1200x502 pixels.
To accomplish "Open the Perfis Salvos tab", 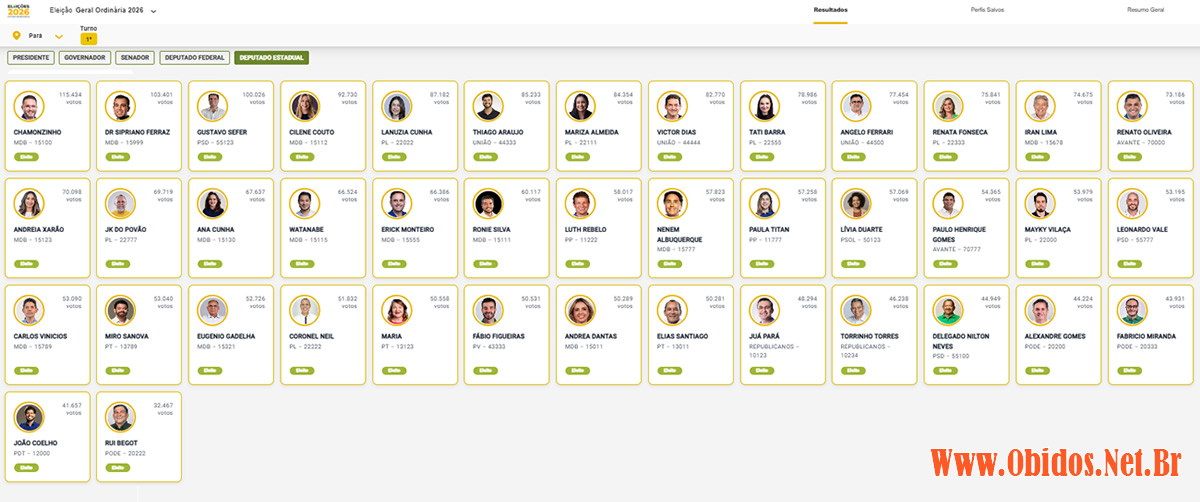I will pyautogui.click(x=987, y=10).
